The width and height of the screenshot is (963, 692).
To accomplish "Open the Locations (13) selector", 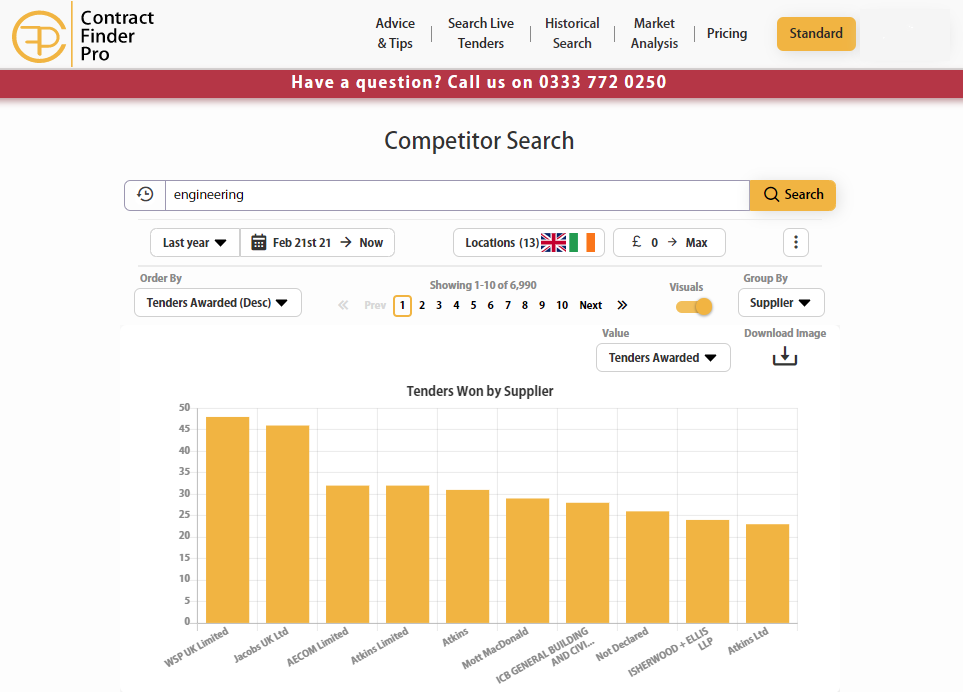I will (x=529, y=243).
